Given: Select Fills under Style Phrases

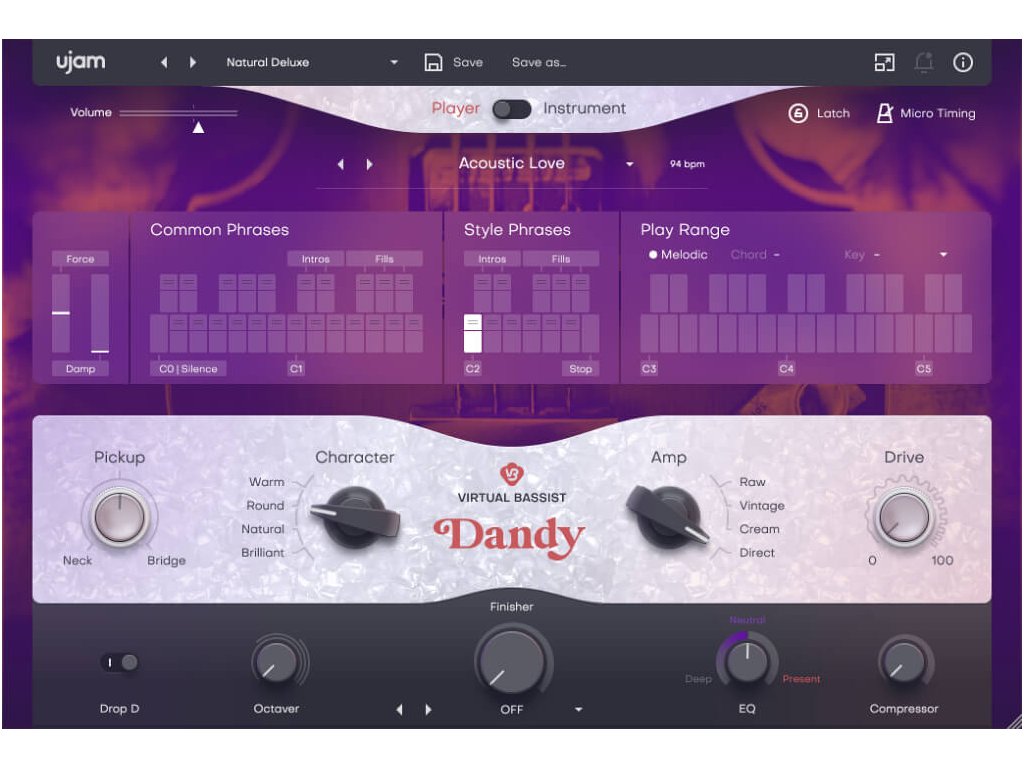Looking at the screenshot, I should pos(560,259).
